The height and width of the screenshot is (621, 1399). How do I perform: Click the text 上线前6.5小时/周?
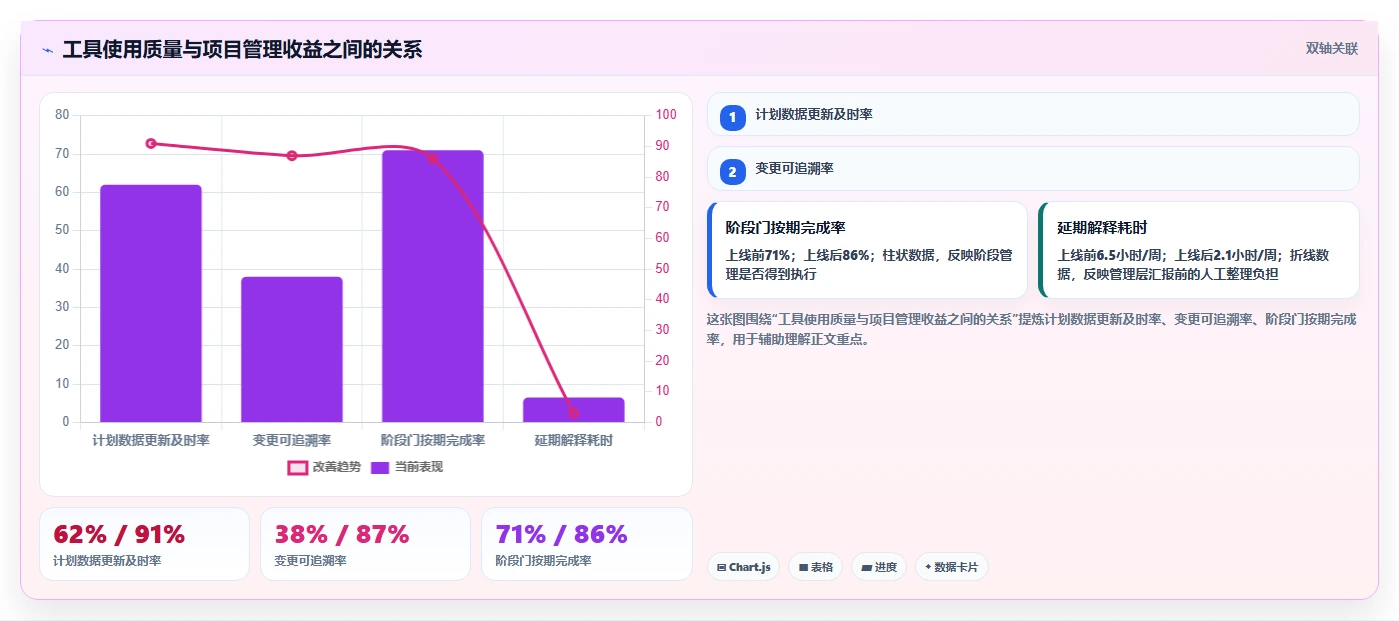[x=1112, y=256]
